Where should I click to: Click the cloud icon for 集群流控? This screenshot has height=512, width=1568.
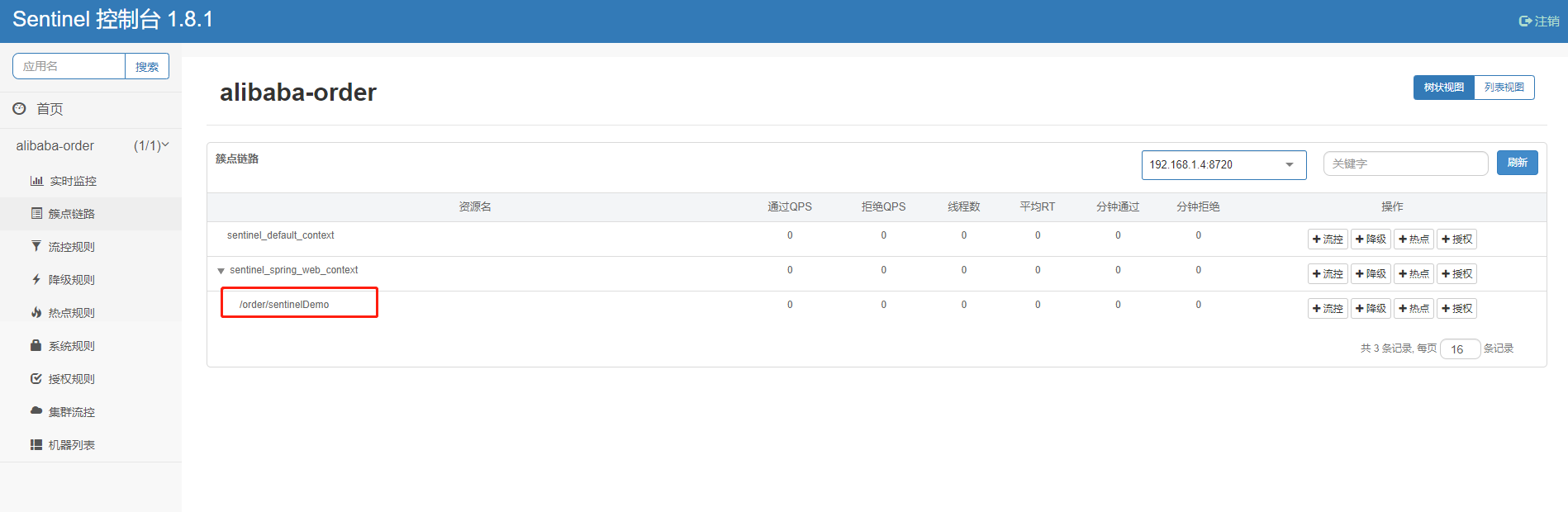(x=36, y=410)
